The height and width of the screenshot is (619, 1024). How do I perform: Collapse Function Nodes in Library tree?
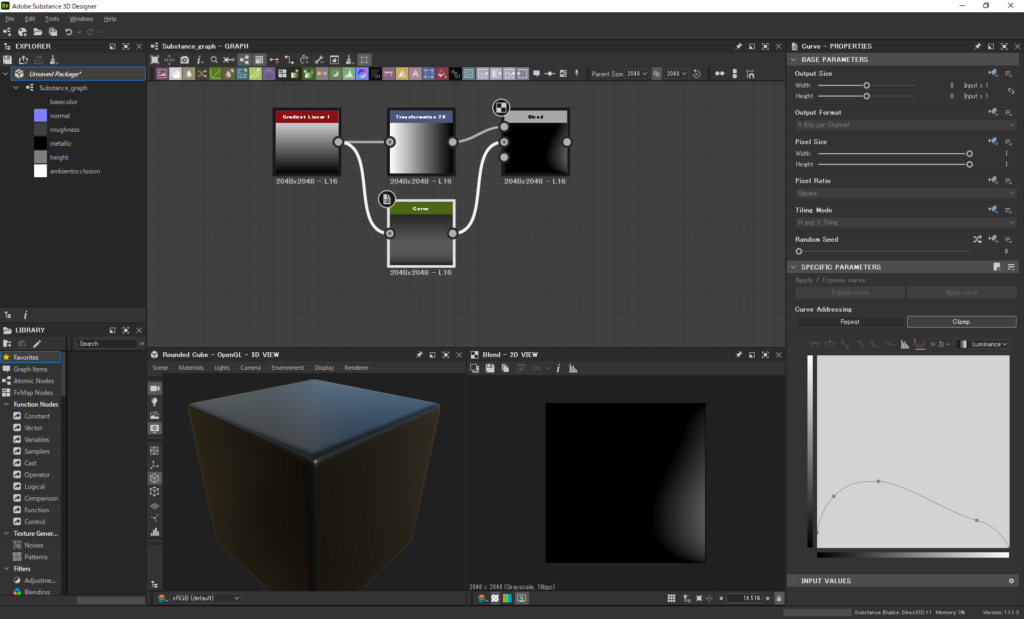(7, 404)
